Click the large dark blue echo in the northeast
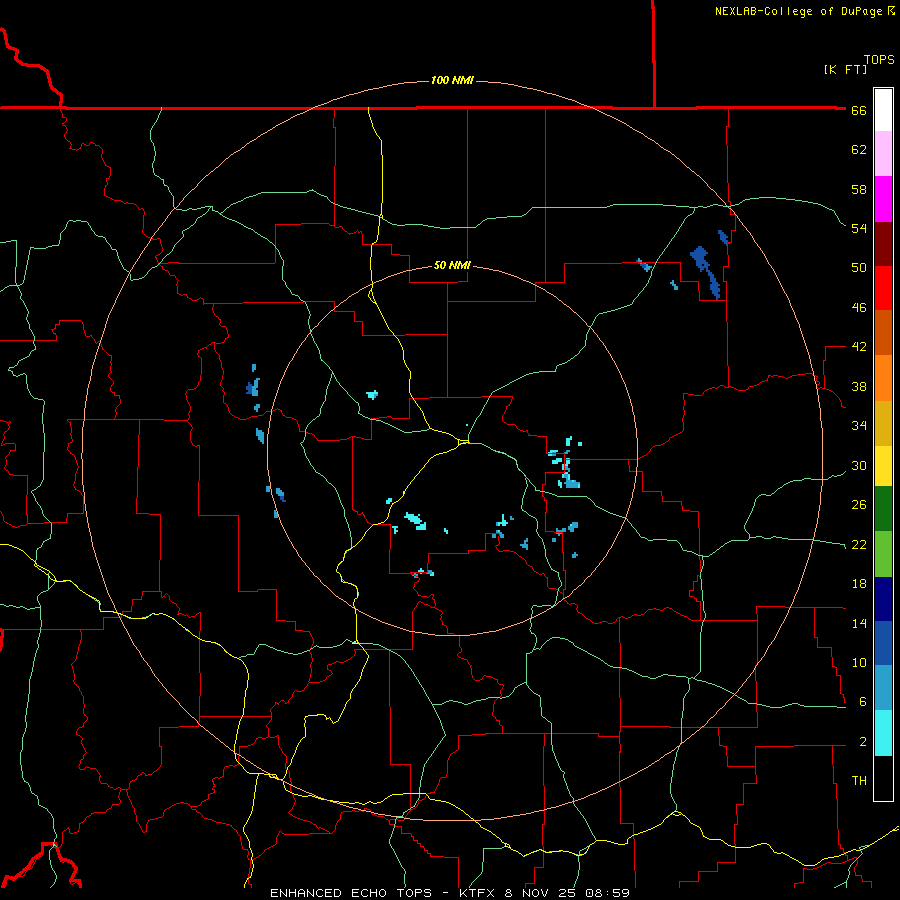The width and height of the screenshot is (900, 900). 705,271
